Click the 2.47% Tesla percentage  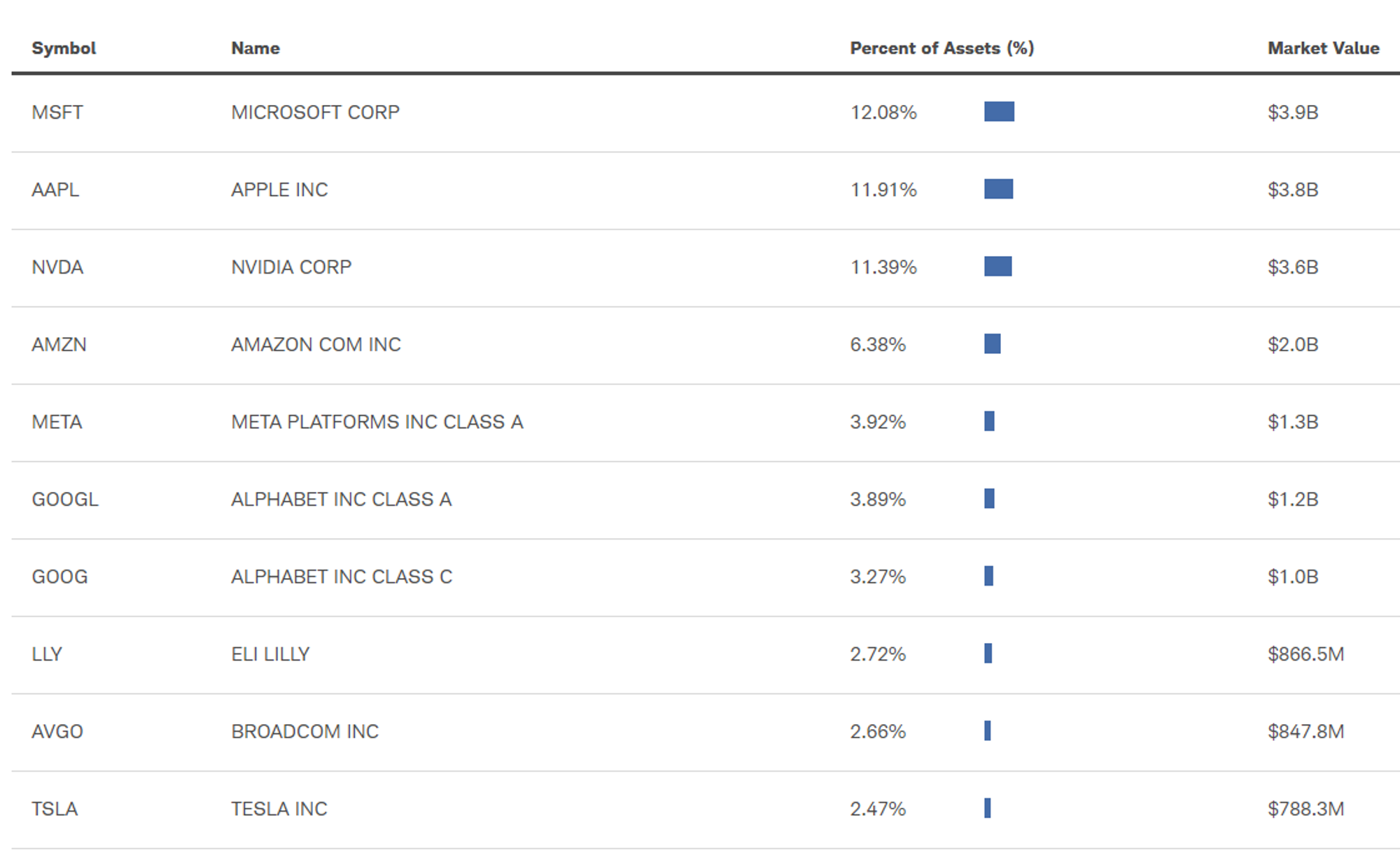tap(878, 809)
